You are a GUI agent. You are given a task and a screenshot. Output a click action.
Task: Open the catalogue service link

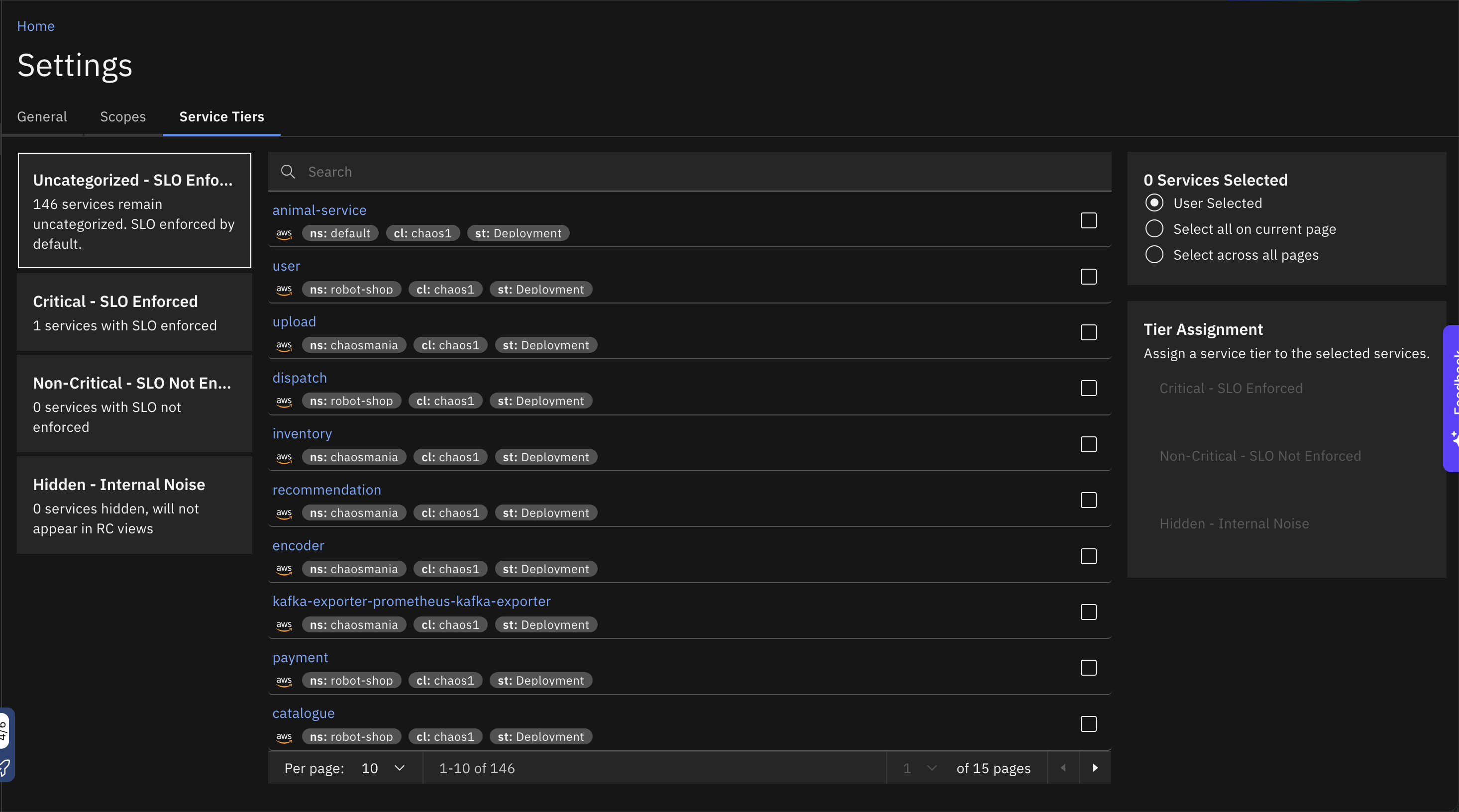point(304,713)
